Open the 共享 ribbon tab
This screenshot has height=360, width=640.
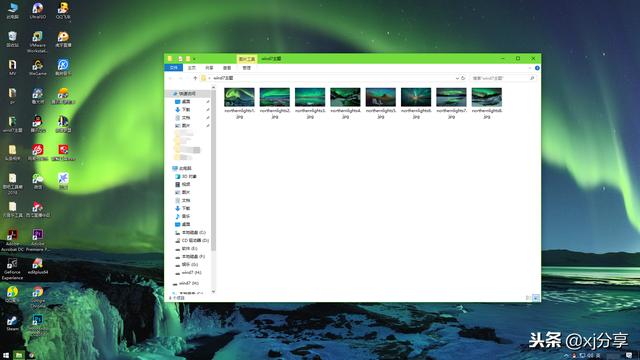[209, 68]
